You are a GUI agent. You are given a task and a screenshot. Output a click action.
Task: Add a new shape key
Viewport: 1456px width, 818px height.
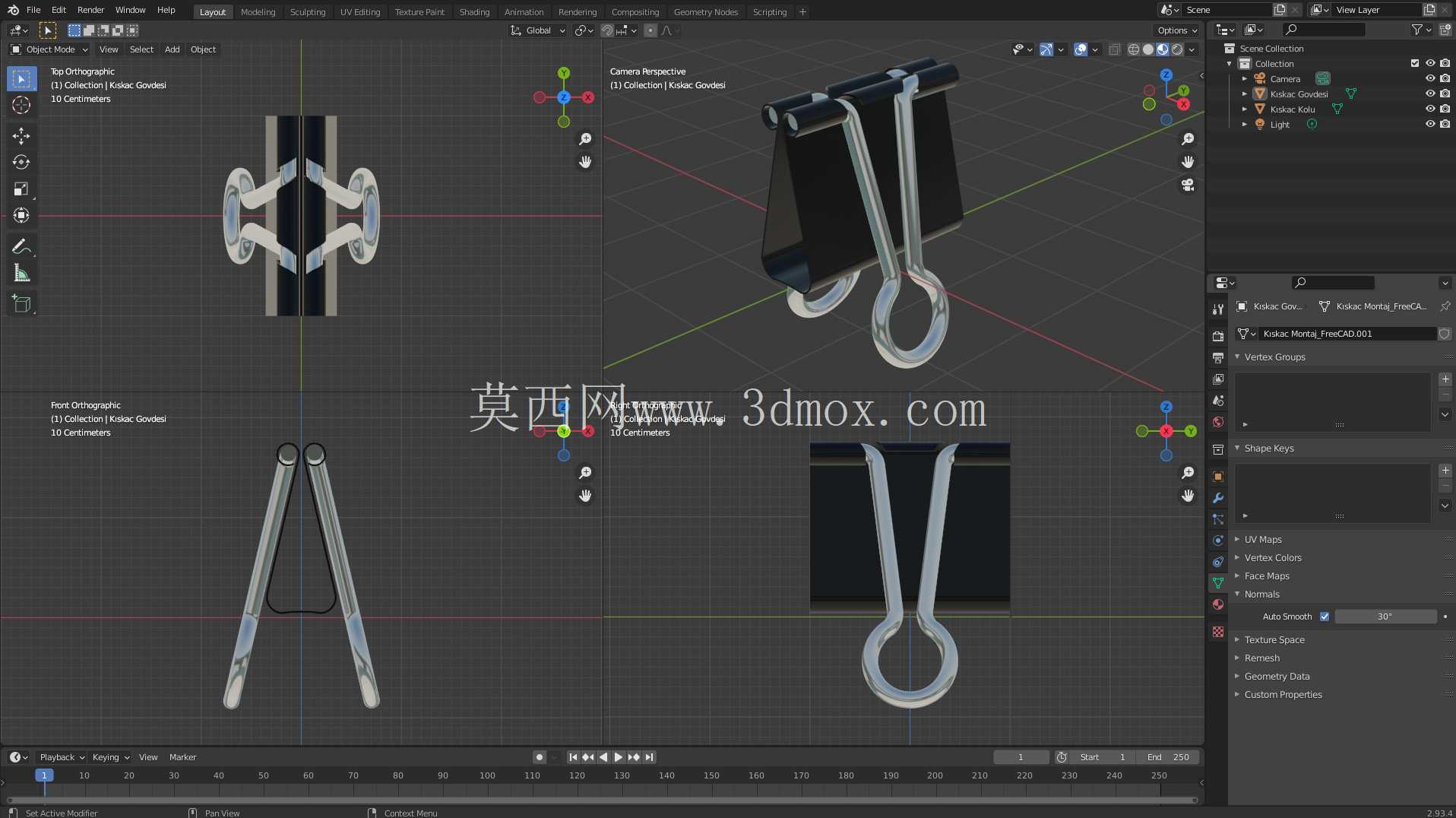(x=1445, y=471)
